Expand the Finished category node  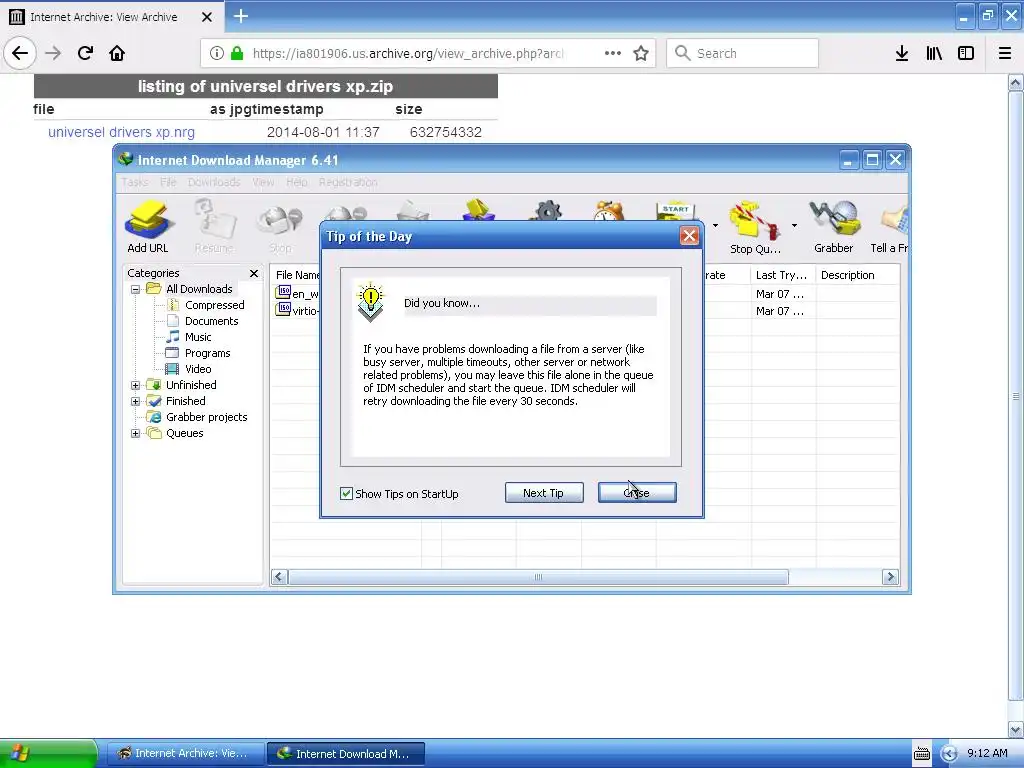135,401
